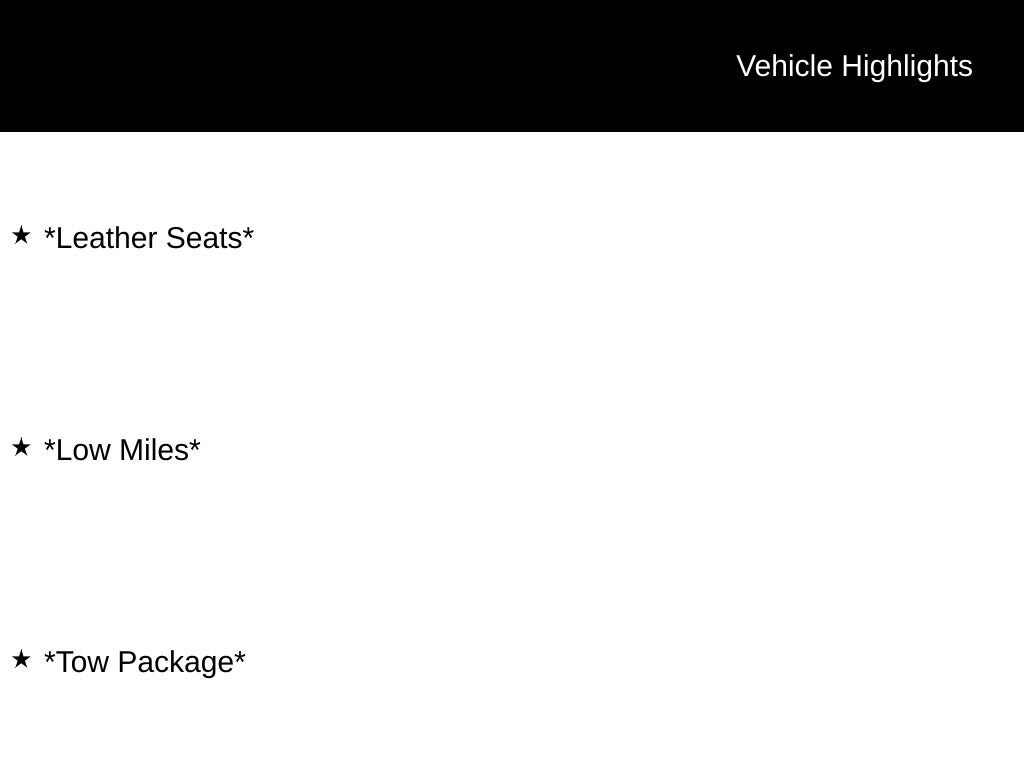Click the *Tow Package* highlight text
The height and width of the screenshot is (768, 1024).
[x=144, y=662]
